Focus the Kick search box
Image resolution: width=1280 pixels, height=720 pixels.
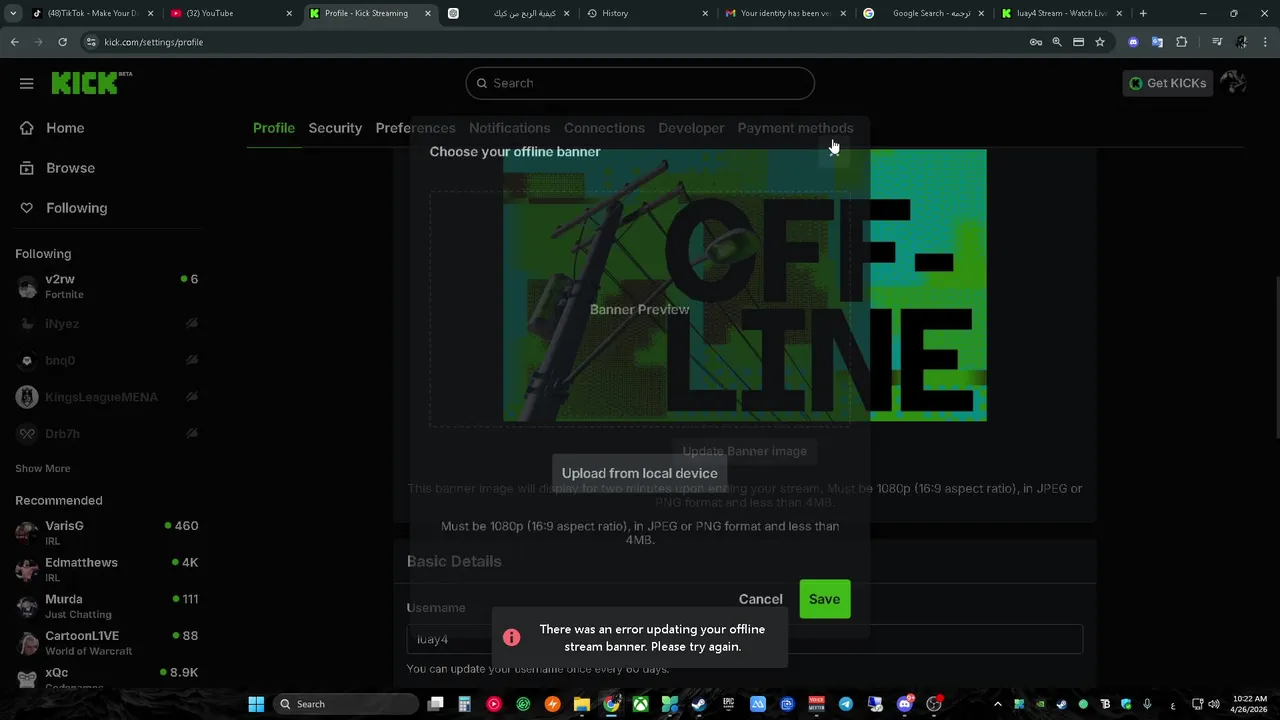pos(640,83)
